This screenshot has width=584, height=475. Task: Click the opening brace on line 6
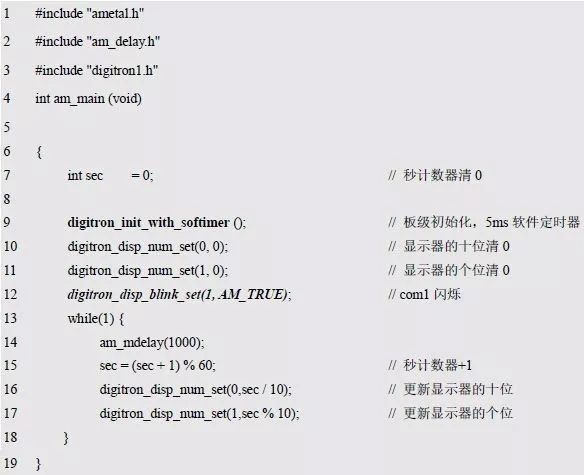[39, 152]
